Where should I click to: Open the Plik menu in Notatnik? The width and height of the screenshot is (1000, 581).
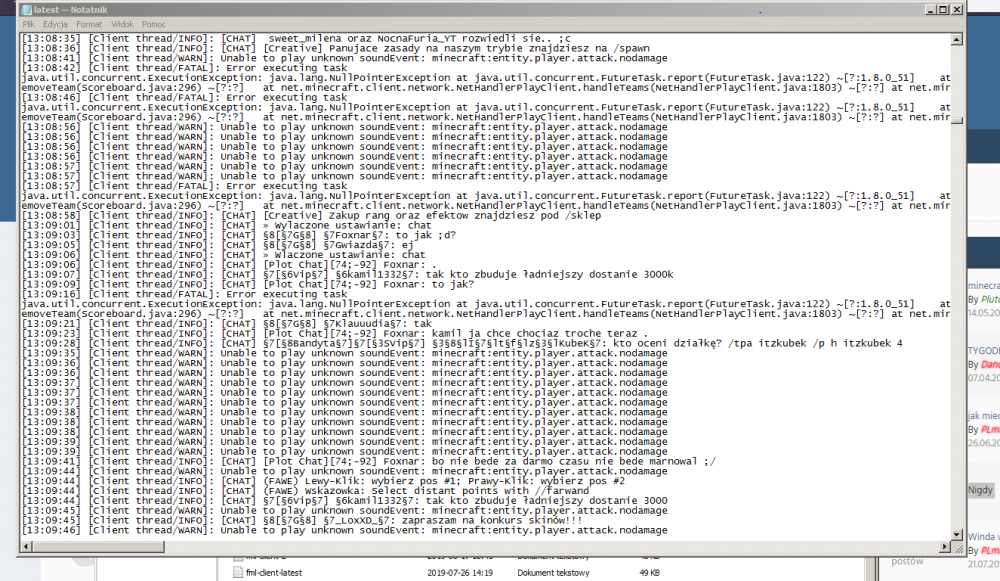tap(29, 24)
